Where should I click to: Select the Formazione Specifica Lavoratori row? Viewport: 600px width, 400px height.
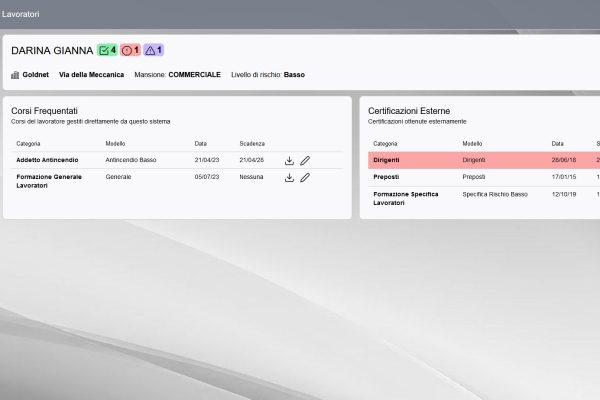pyautogui.click(x=484, y=199)
